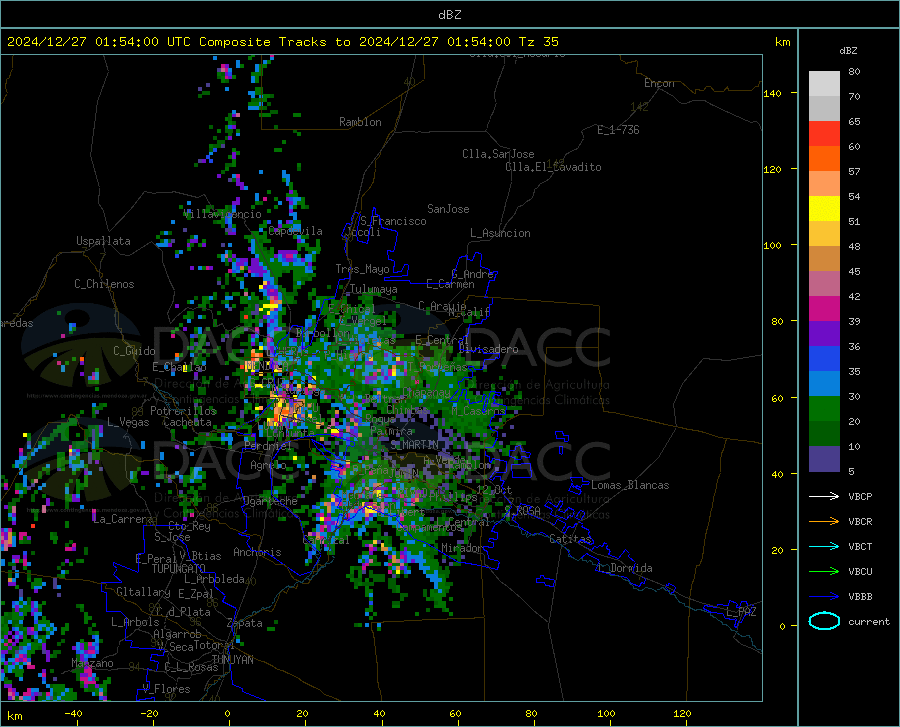Click the green VBCU arrow in legend
The image size is (900, 727).
coord(824,572)
